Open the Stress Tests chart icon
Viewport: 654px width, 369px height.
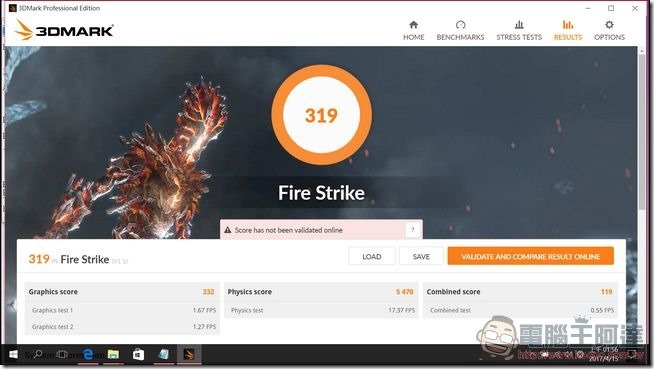pos(519,25)
